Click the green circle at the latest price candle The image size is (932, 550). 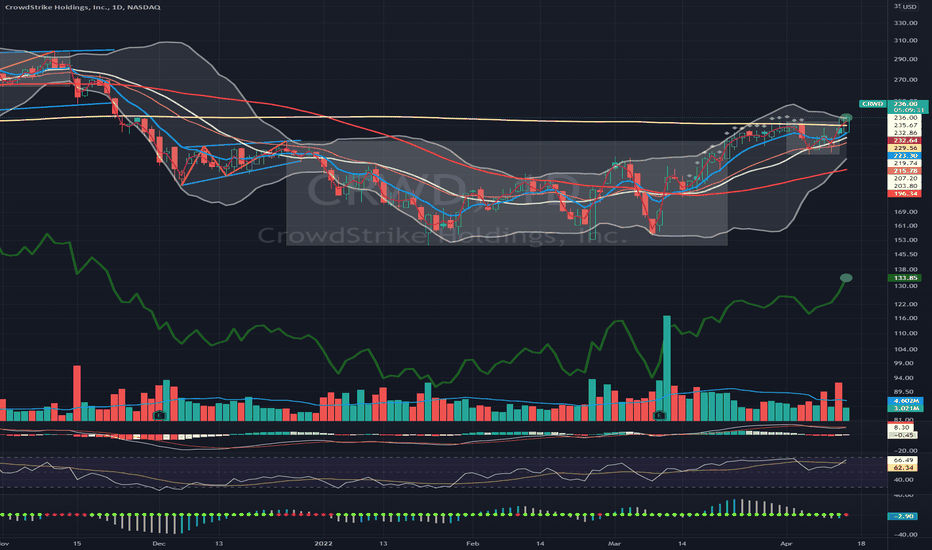coord(847,118)
